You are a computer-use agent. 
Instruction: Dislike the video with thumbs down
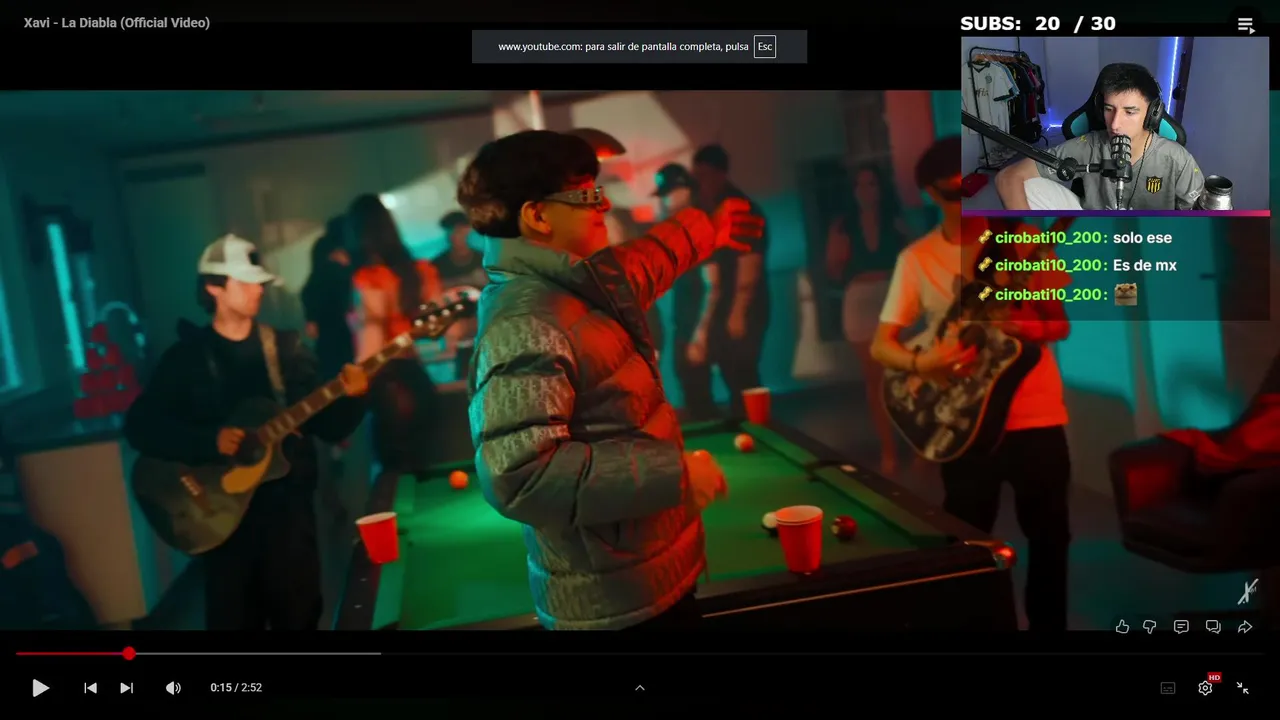coord(1150,627)
